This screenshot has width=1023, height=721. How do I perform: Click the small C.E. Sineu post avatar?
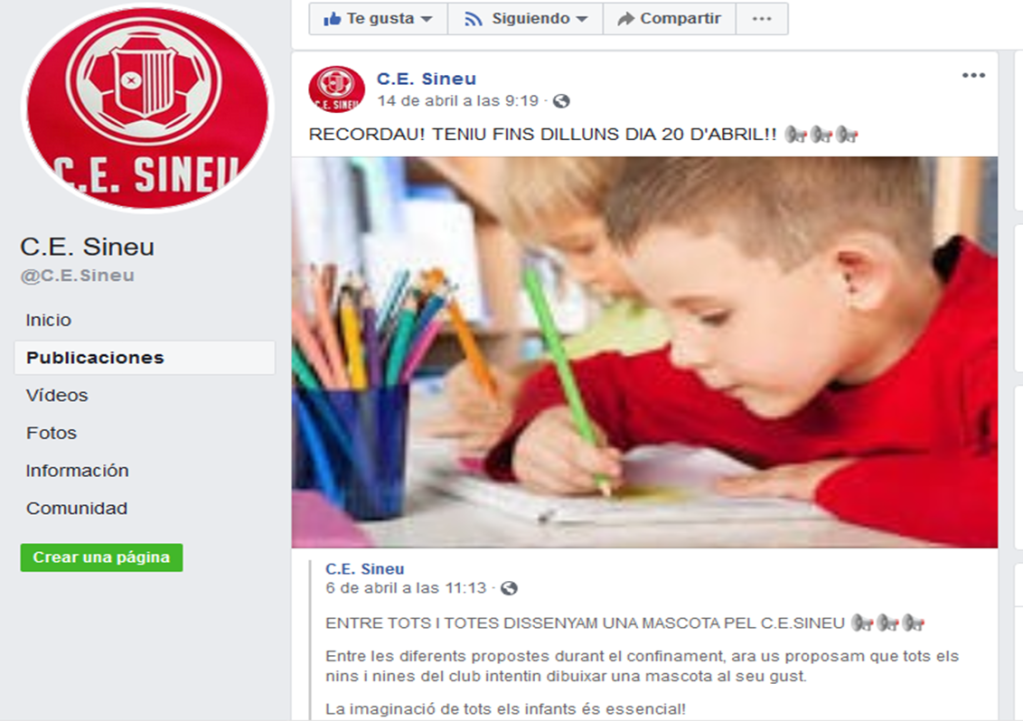click(337, 89)
